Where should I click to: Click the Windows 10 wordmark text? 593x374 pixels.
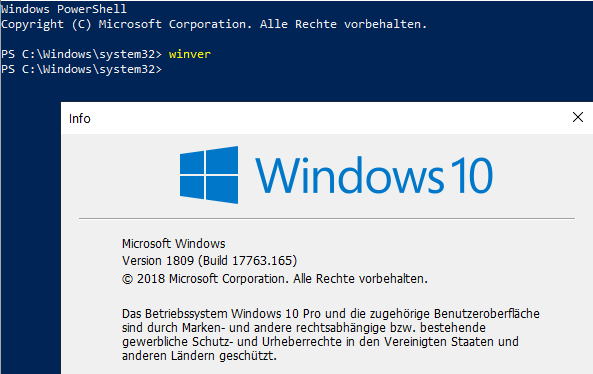coord(374,175)
